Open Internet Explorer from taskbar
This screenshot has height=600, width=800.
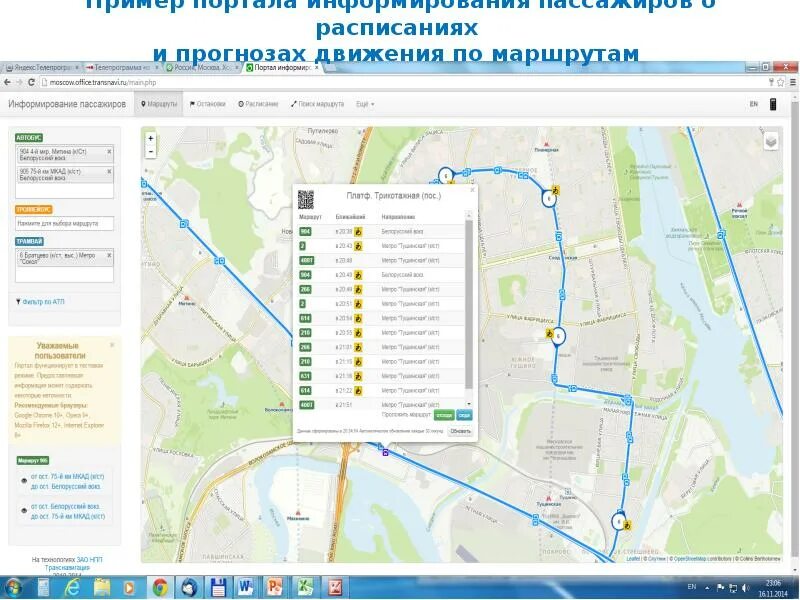(72, 588)
